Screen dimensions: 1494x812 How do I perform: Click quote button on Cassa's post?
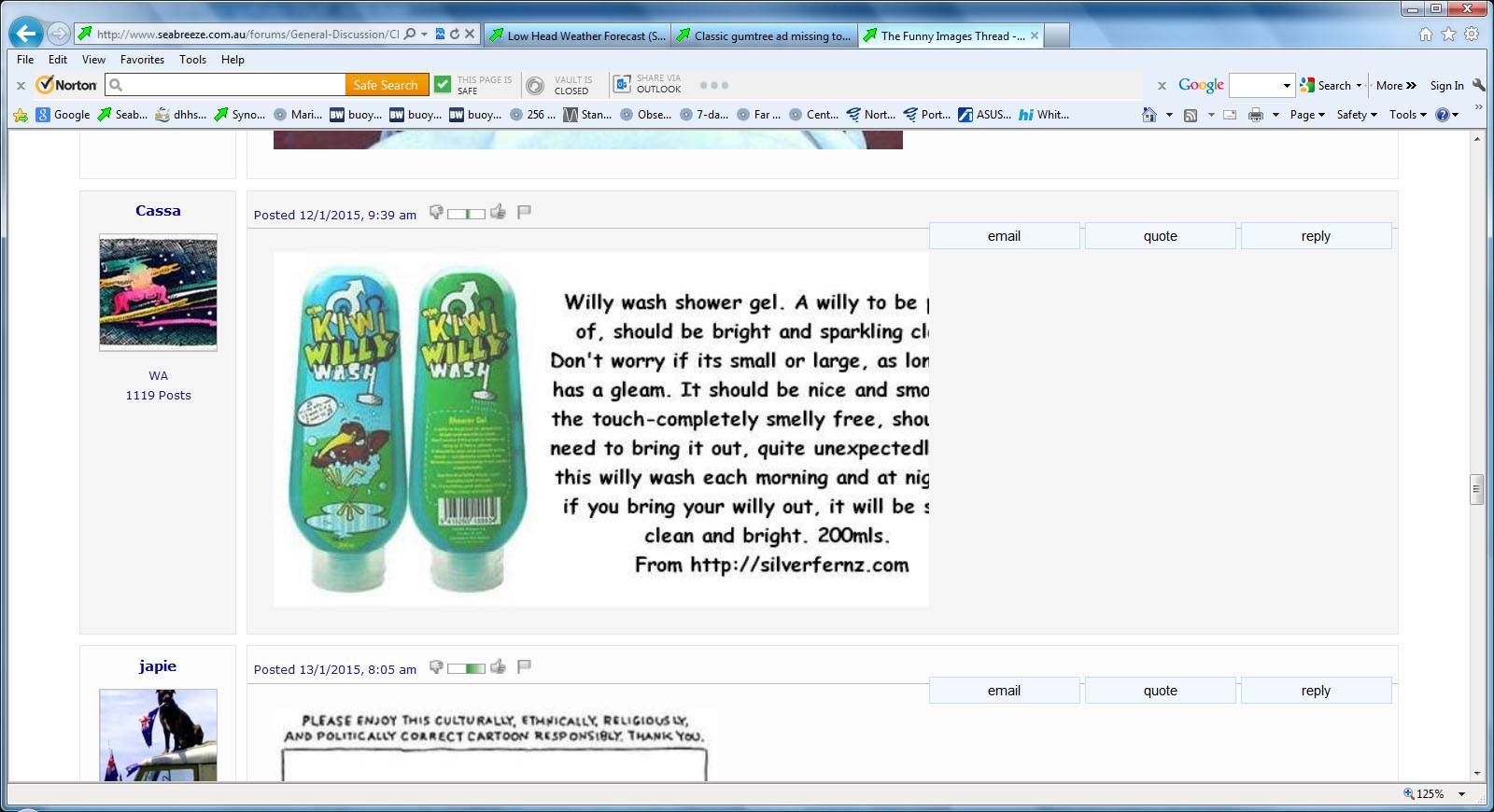click(x=1160, y=236)
